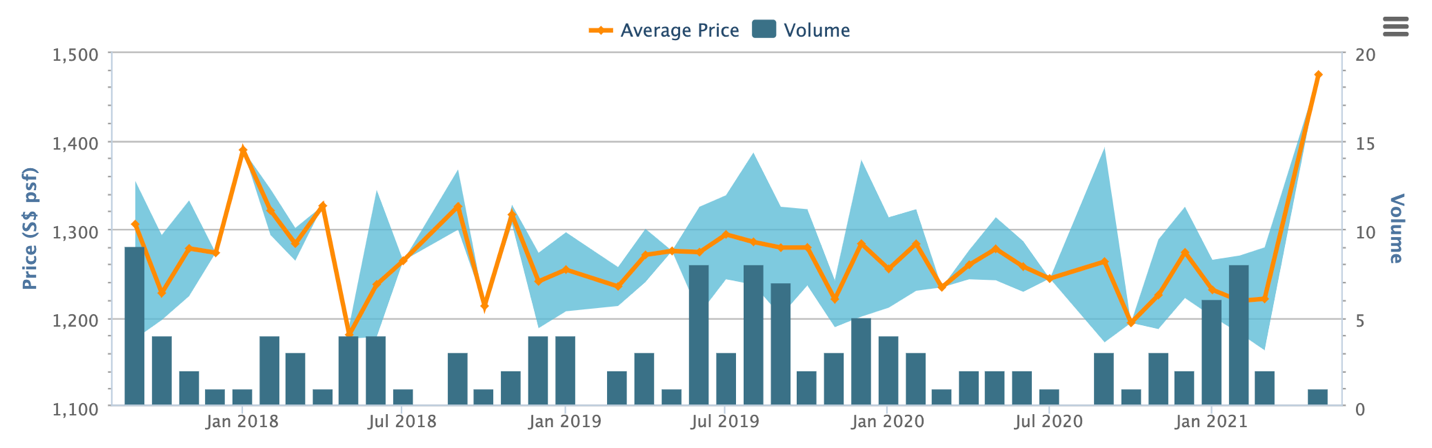Viewport: 1432px width, 448px height.
Task: Open the chart hamburger menu
Action: [1395, 27]
